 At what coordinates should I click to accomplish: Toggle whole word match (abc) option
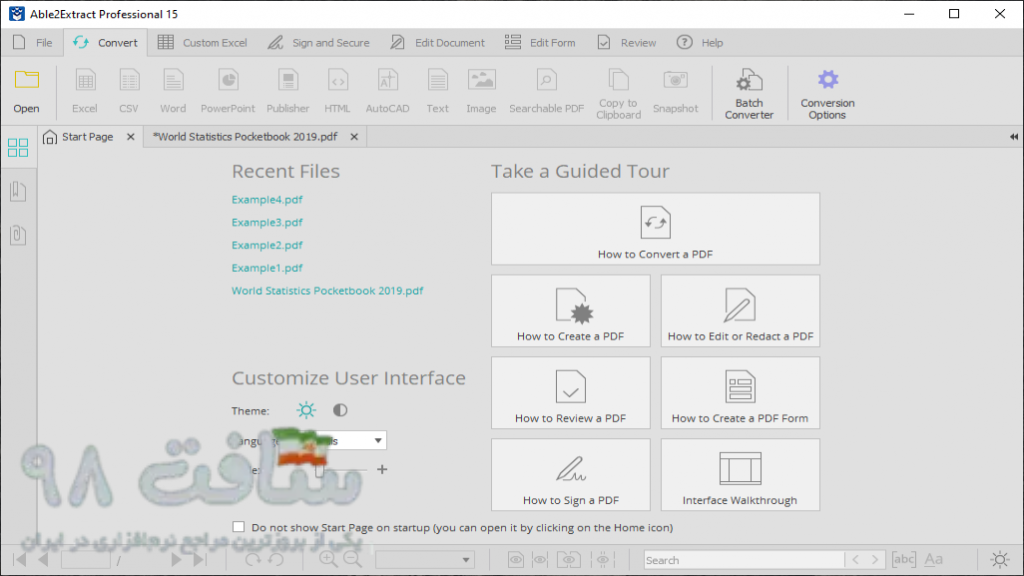point(904,559)
